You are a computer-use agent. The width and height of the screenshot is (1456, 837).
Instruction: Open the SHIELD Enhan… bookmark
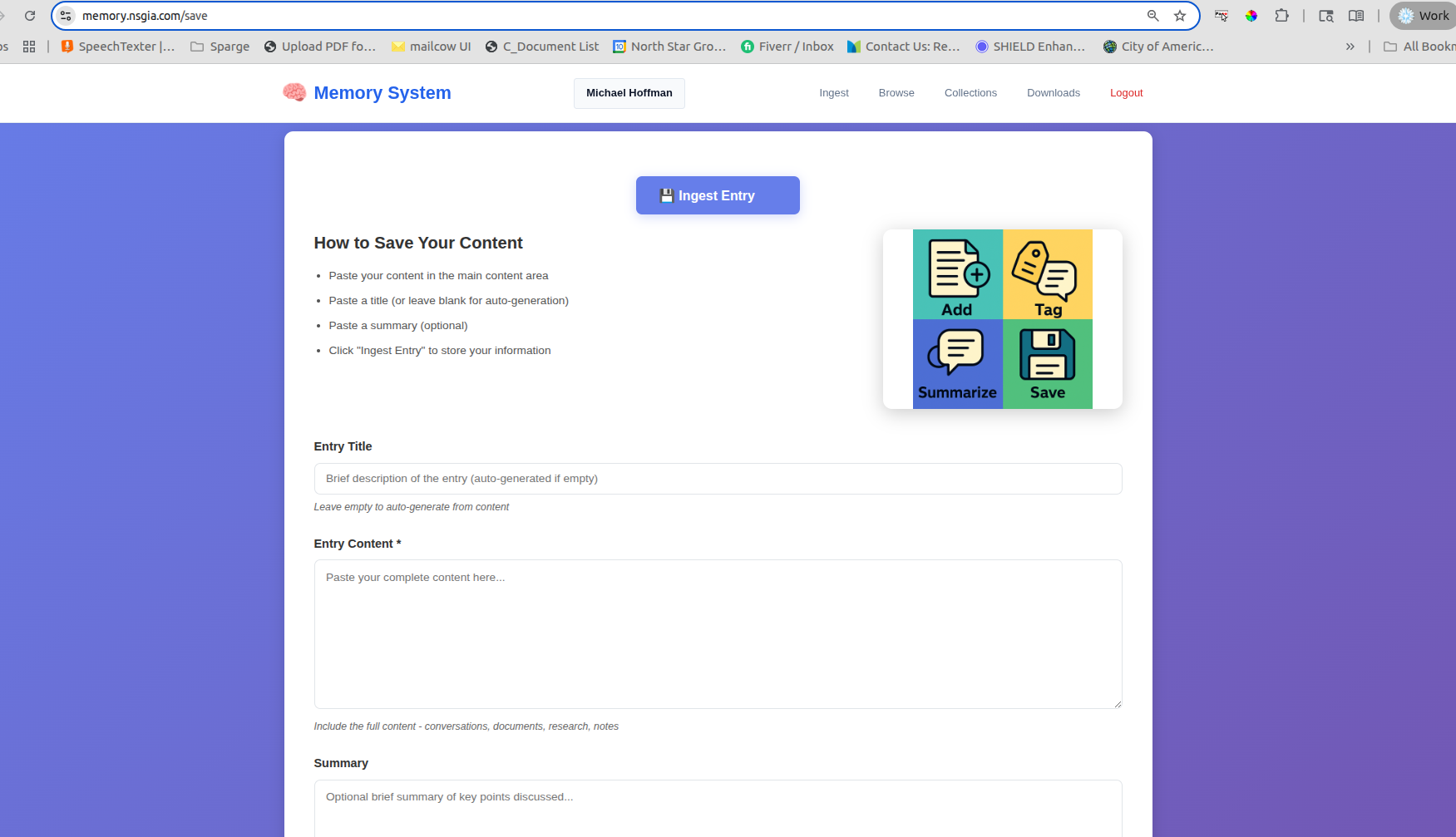[1030, 47]
